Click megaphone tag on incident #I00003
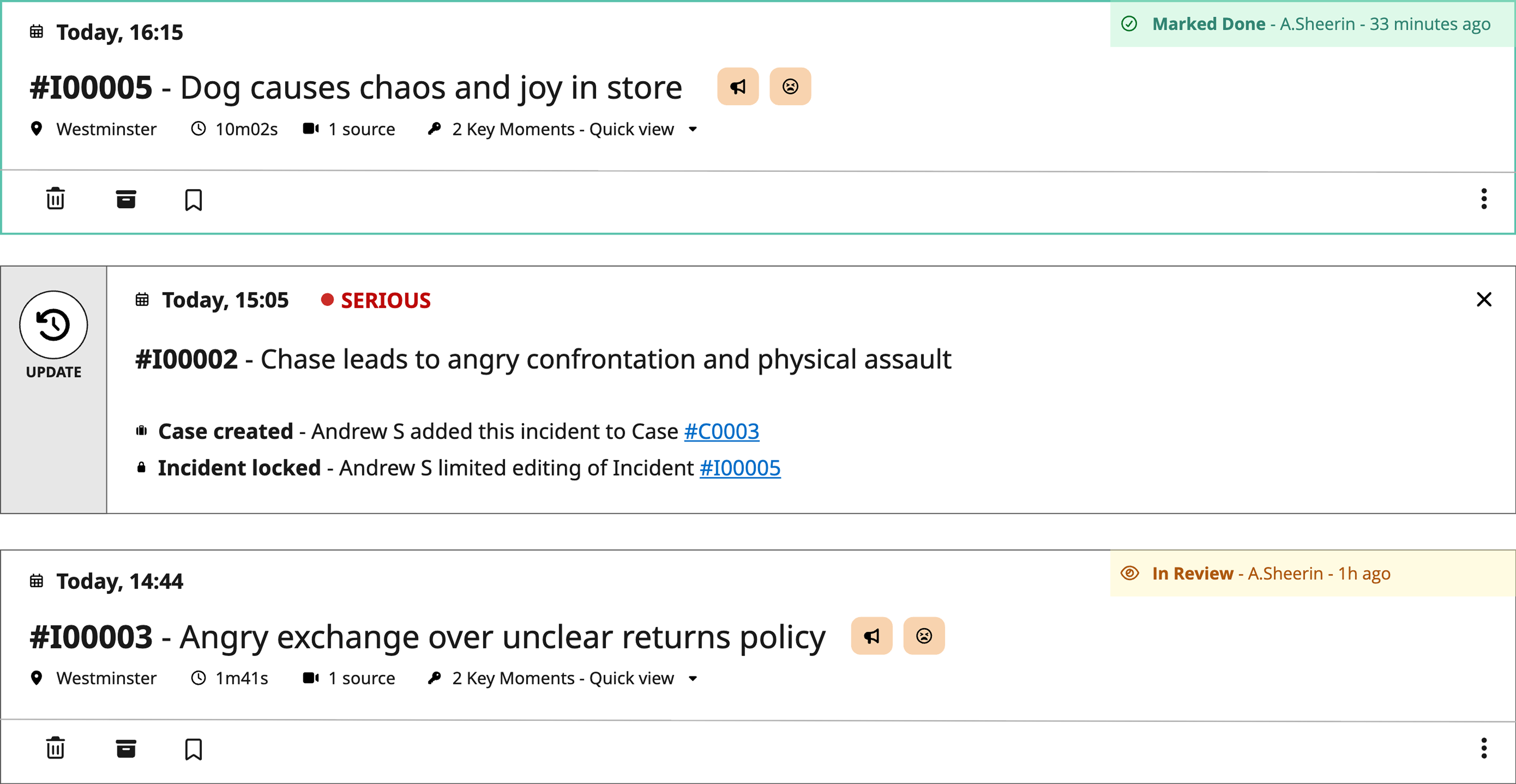The image size is (1516, 784). pyautogui.click(x=872, y=636)
